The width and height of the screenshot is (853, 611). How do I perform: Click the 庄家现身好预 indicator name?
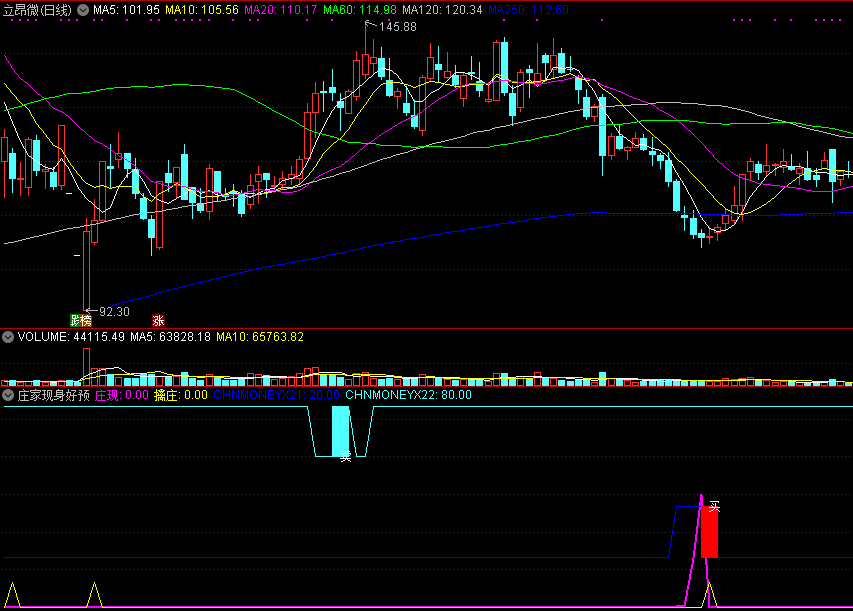click(x=53, y=395)
